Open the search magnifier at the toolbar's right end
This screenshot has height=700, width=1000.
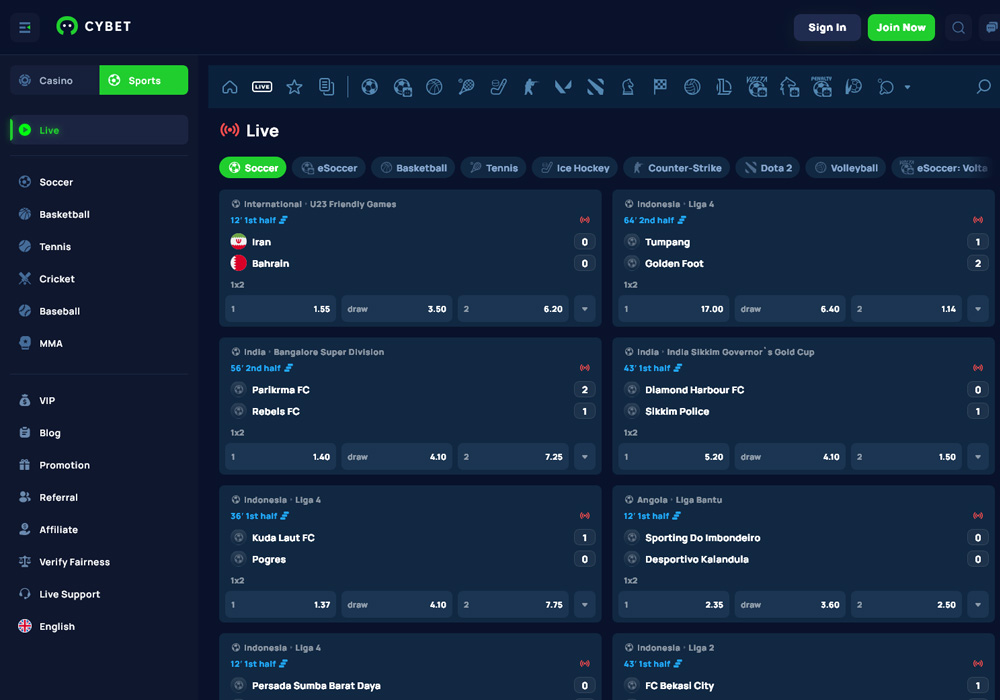coord(985,87)
